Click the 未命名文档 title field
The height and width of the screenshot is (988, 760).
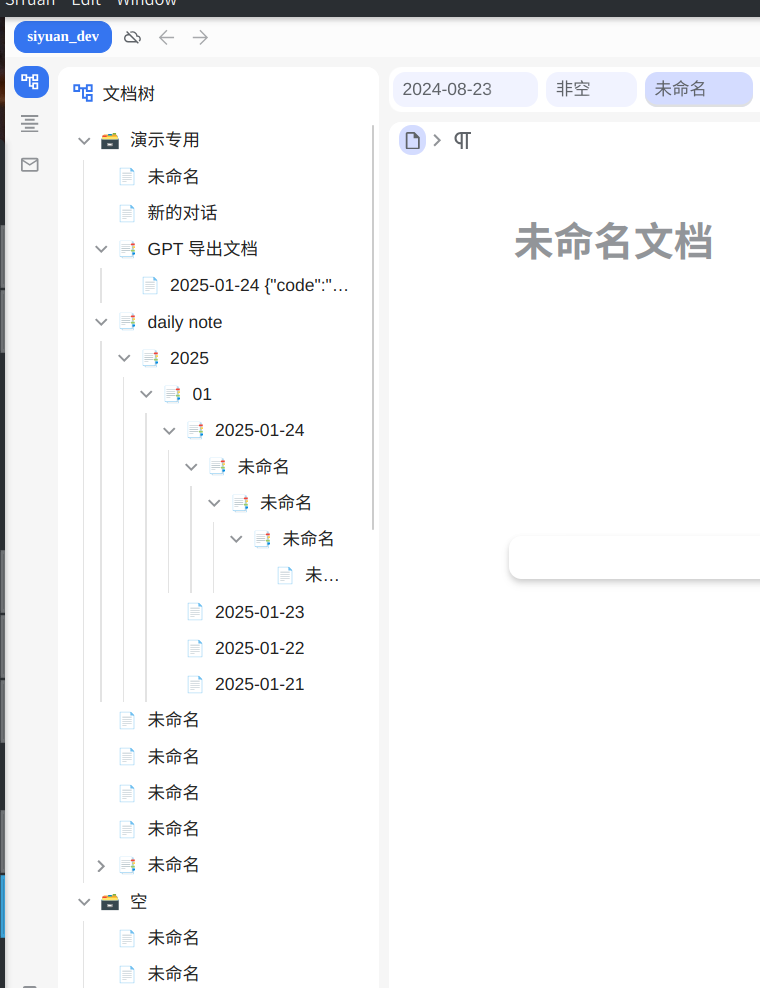[613, 241]
